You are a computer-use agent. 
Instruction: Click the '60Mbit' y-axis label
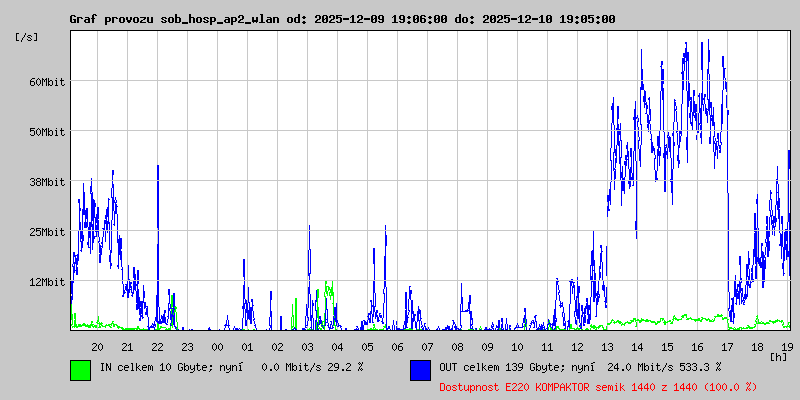[x=47, y=82]
